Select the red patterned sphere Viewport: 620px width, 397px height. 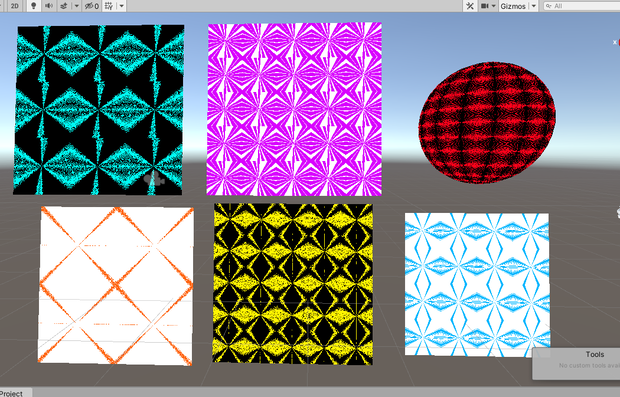click(x=487, y=123)
